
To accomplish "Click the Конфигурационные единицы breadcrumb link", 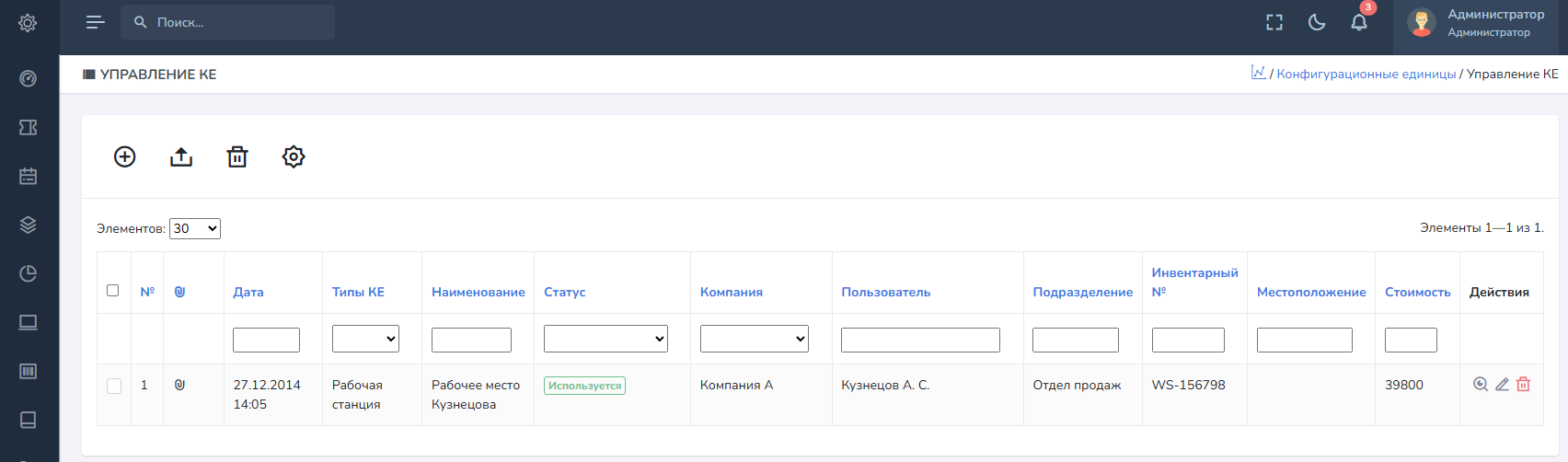I will [x=1366, y=74].
